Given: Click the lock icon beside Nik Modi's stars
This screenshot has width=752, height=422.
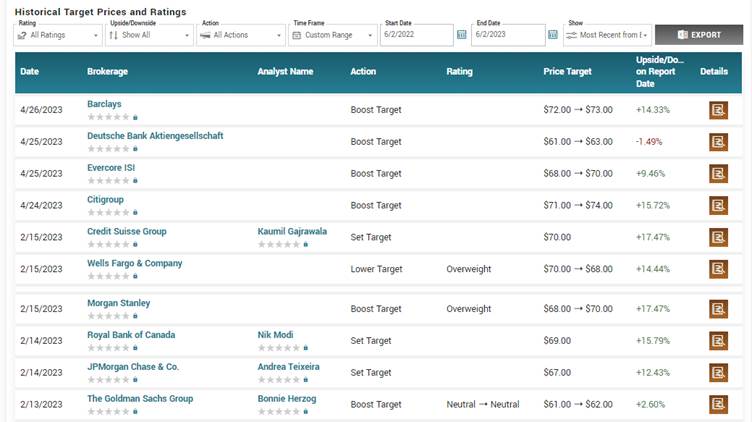Looking at the screenshot, I should coord(306,348).
